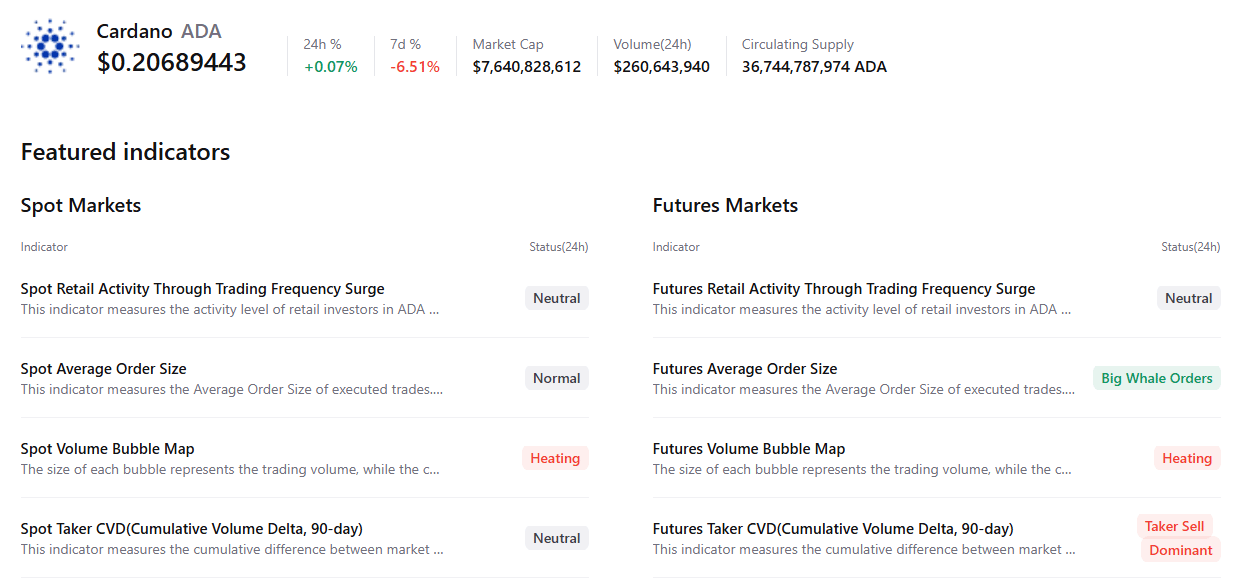Viewport: 1244px width, 583px height.
Task: Open the Spot Taker CVD indicator
Action: [x=192, y=529]
